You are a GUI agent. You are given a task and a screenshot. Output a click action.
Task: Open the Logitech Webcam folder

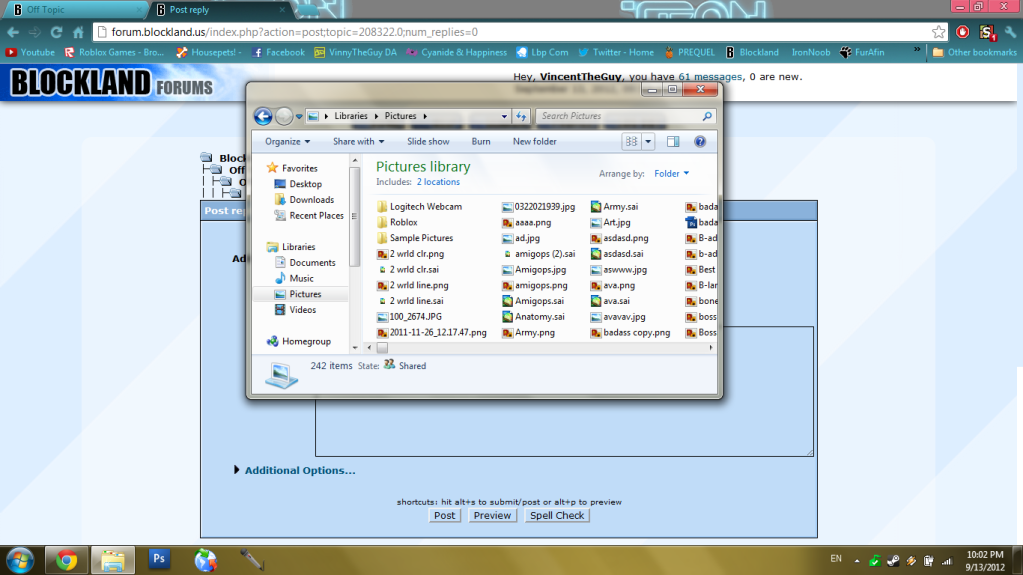pos(425,207)
